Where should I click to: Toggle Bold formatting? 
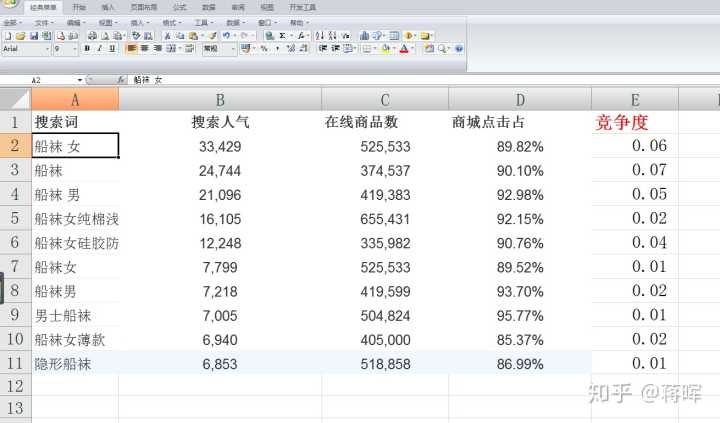87,48
